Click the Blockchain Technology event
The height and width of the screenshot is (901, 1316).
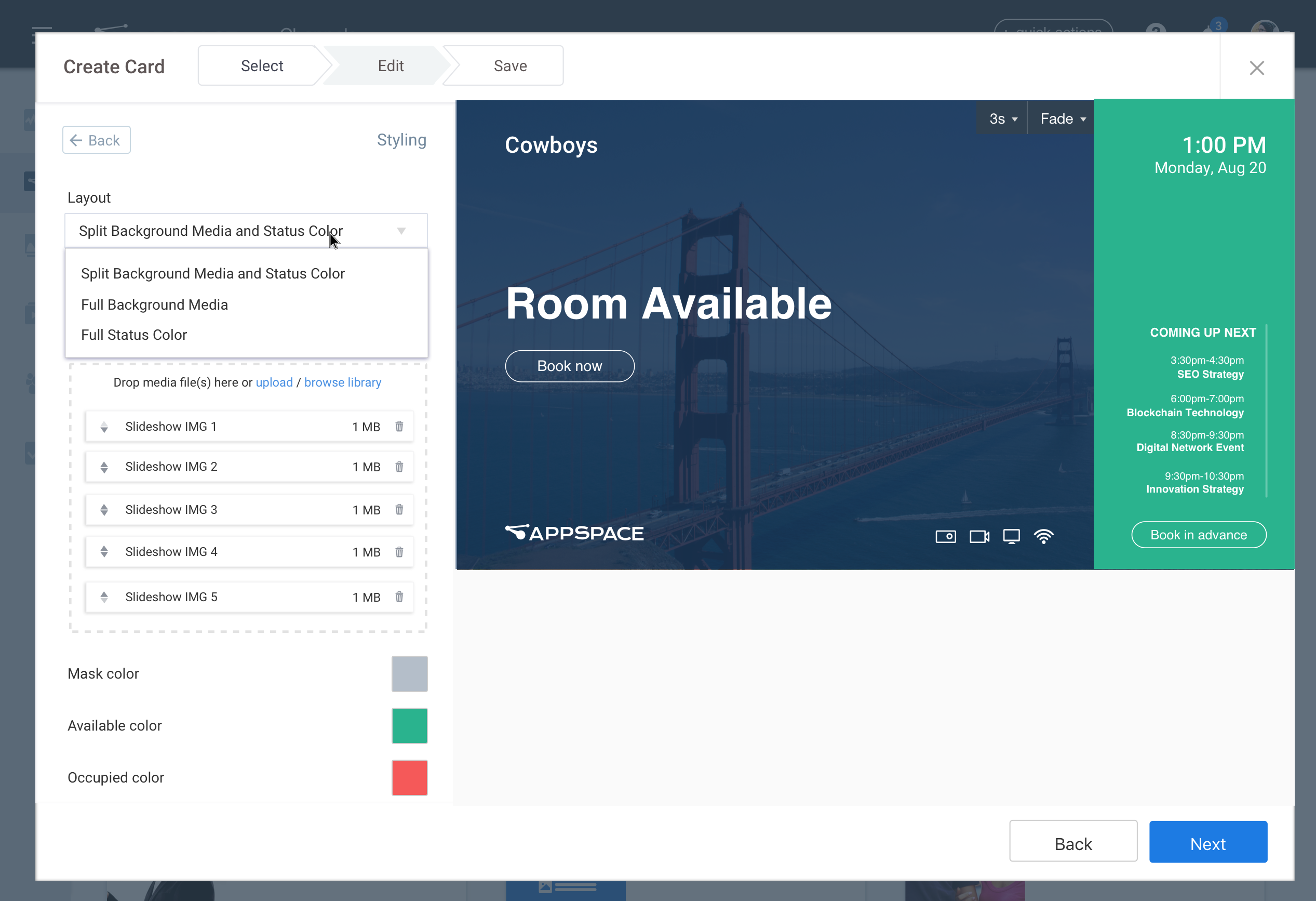[x=1185, y=406]
